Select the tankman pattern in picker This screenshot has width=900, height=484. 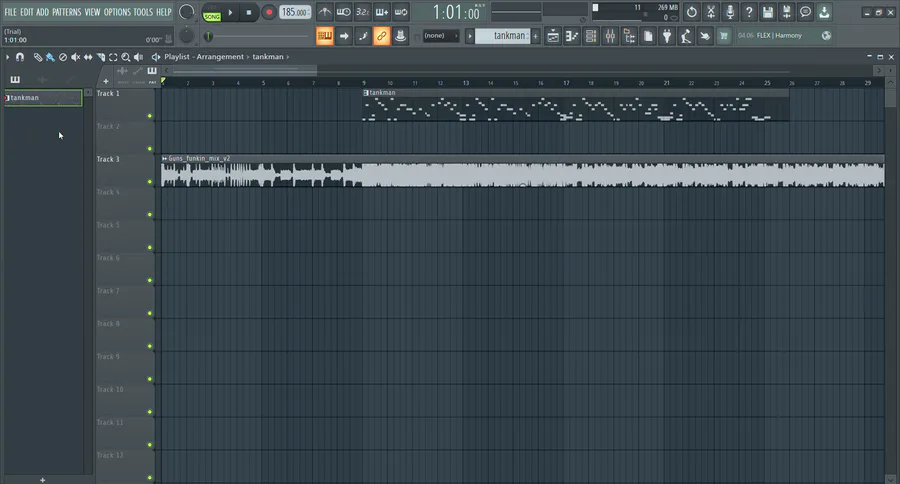[x=43, y=98]
